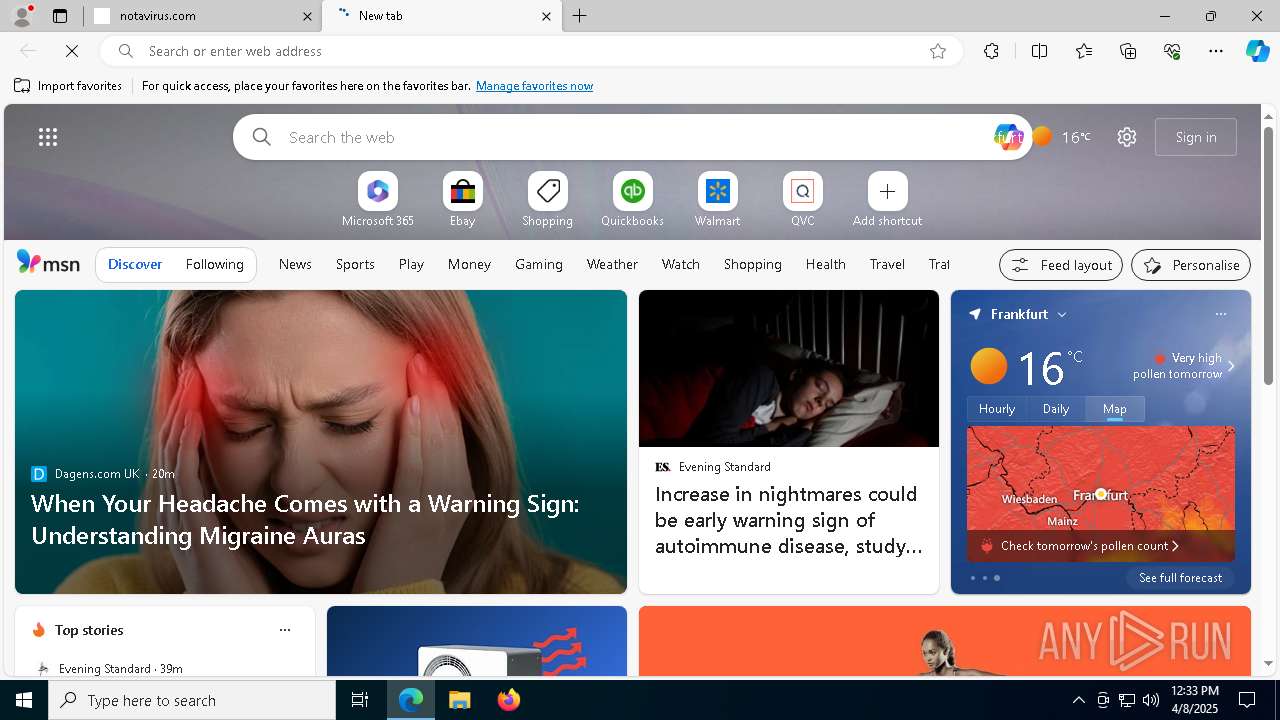1280x720 pixels.
Task: Advance the pollen tomorrow arrow
Action: tap(1231, 366)
